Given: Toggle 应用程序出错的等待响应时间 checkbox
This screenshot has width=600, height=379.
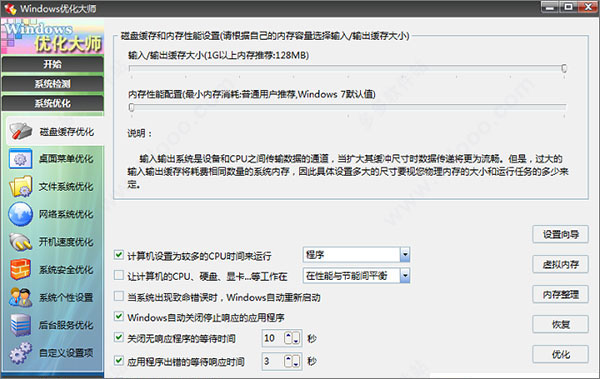Looking at the screenshot, I should pos(119,361).
